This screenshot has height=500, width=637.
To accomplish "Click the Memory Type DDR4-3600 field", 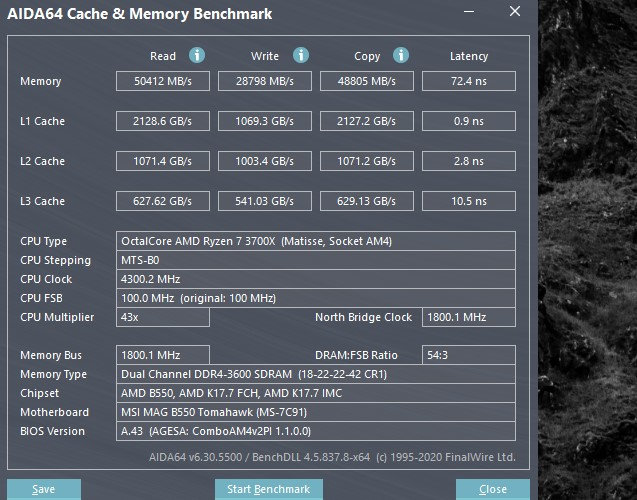I will pos(316,374).
